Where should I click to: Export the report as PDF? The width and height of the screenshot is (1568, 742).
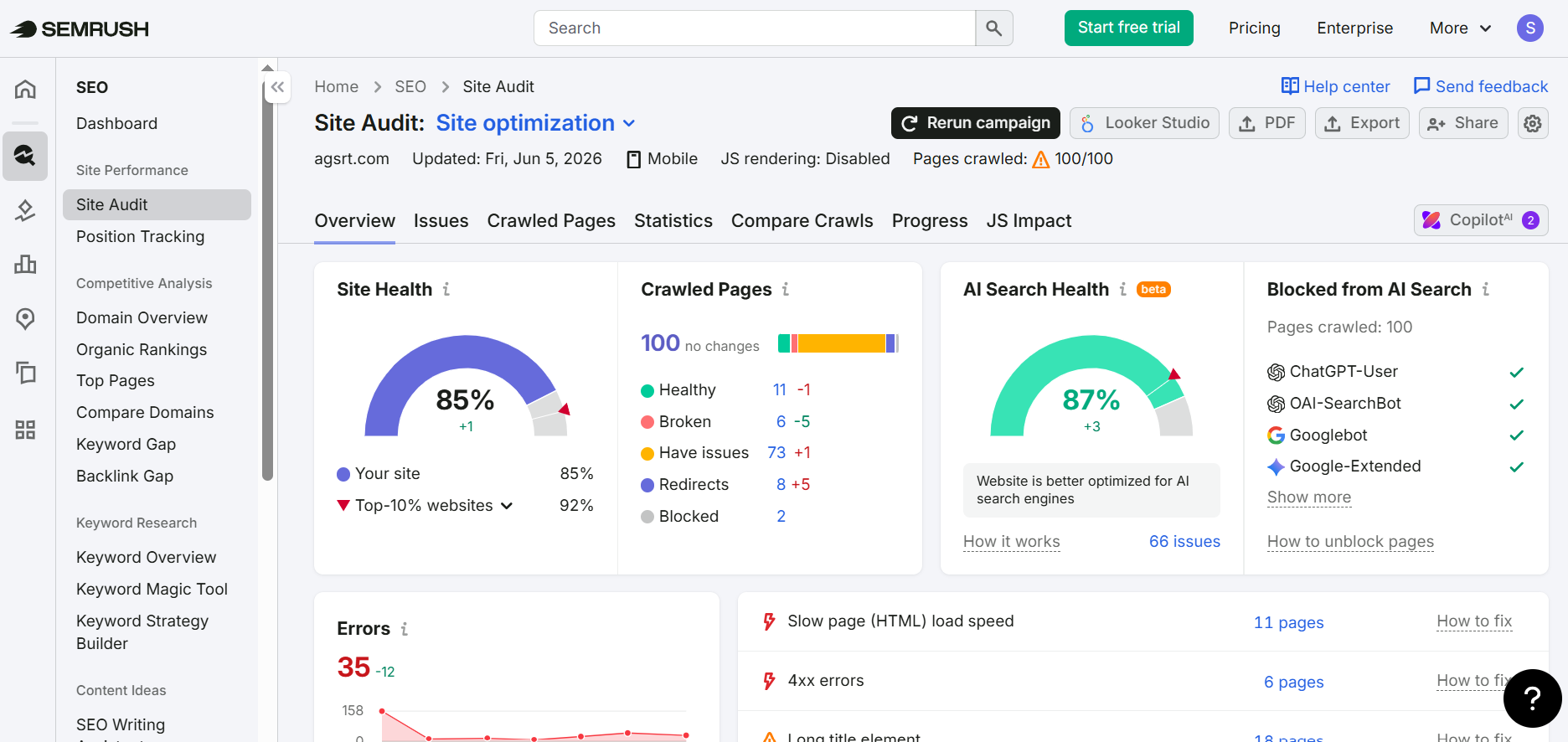[1267, 123]
